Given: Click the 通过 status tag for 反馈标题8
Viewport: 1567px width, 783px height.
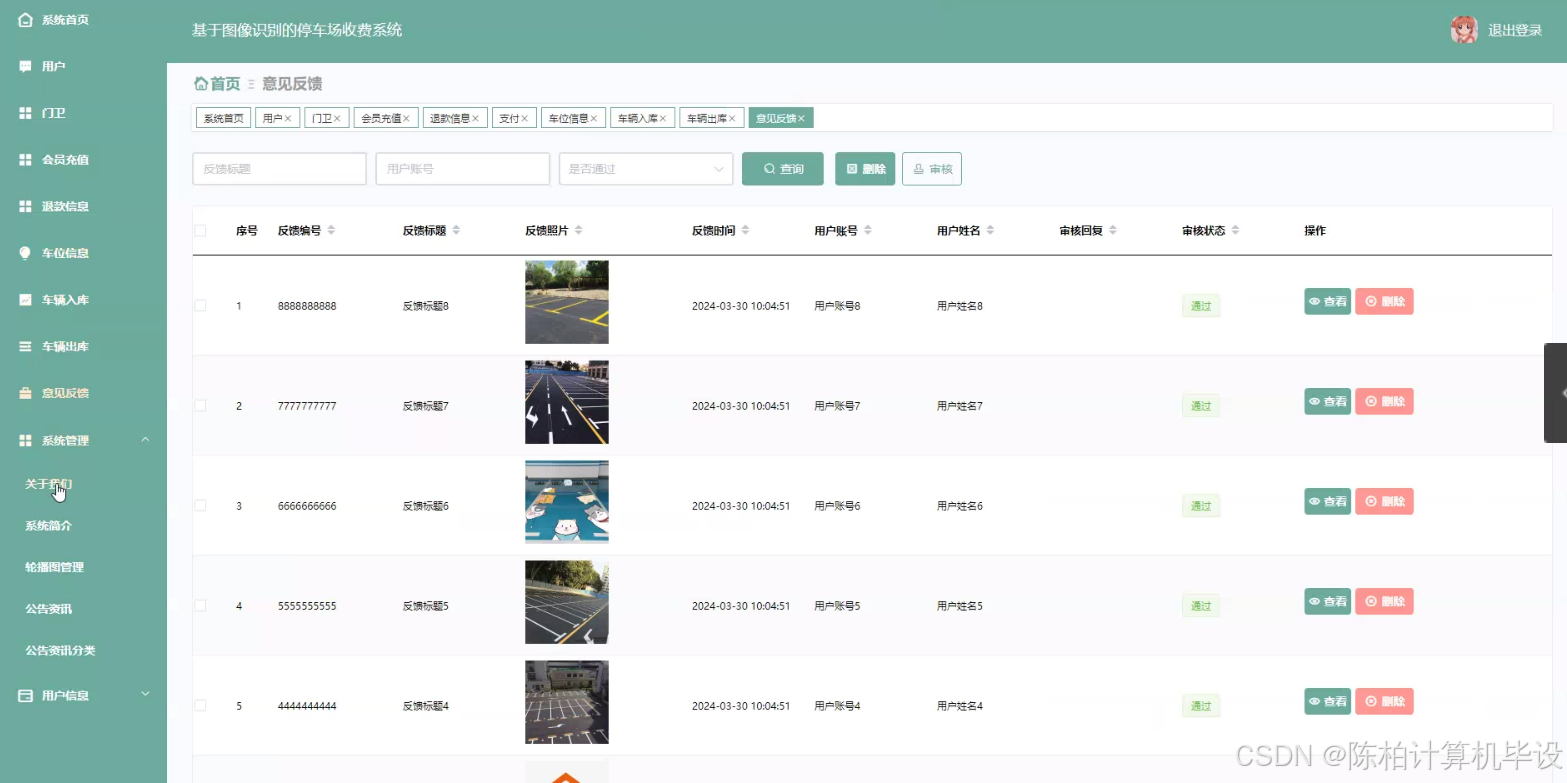Looking at the screenshot, I should click(x=1201, y=306).
